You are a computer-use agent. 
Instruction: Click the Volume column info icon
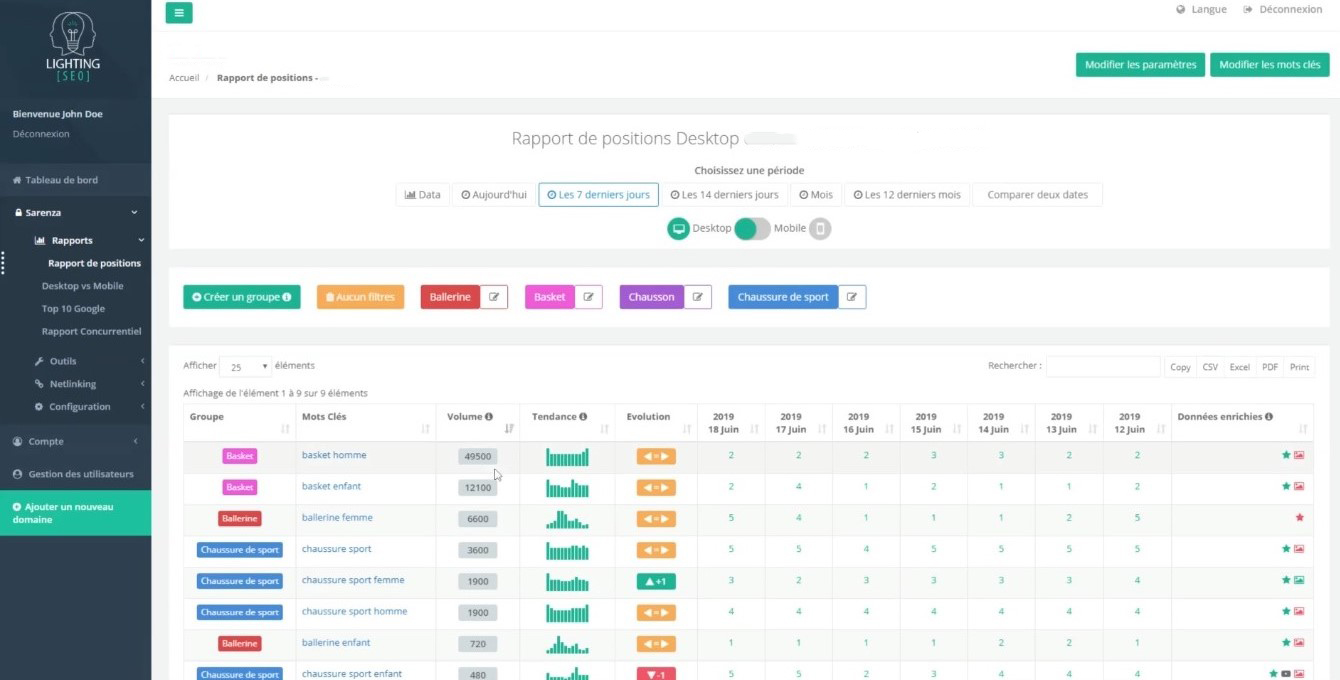click(489, 417)
